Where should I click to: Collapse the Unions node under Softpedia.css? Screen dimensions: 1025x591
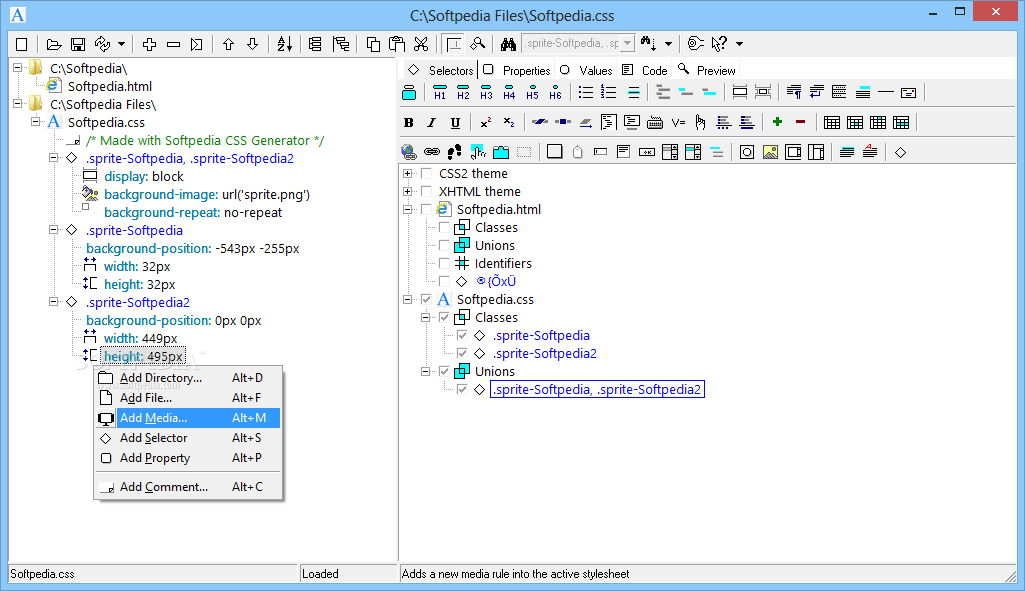(426, 371)
